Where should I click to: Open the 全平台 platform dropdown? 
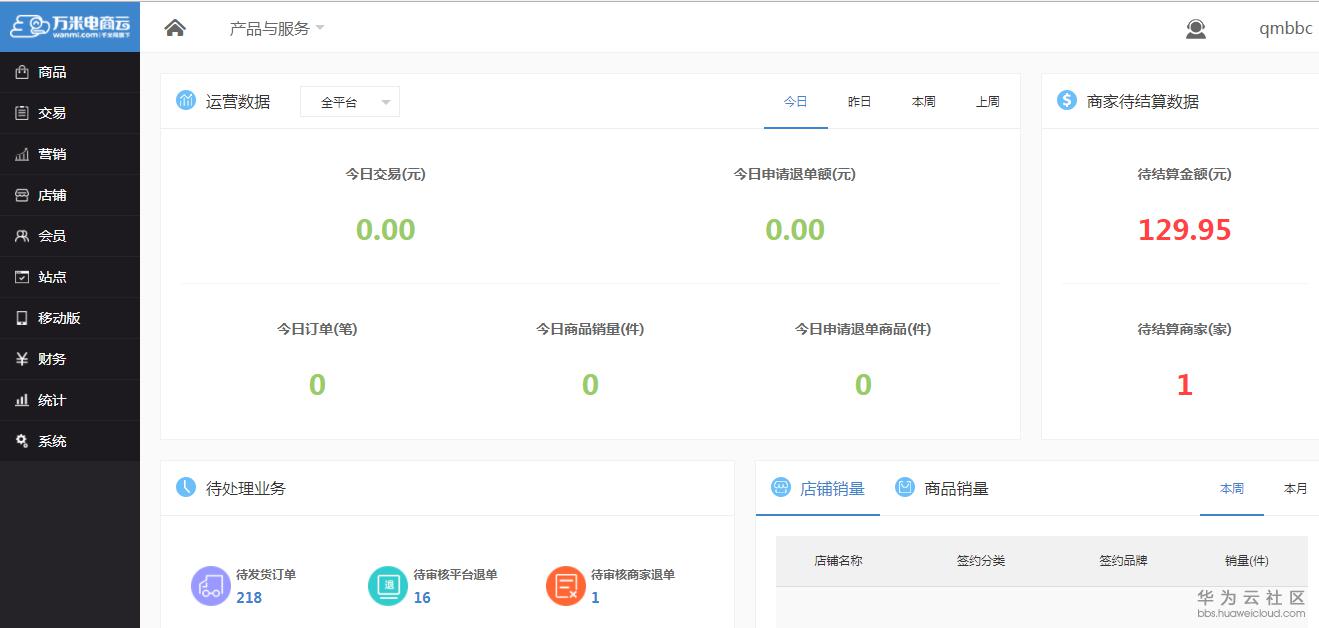point(349,101)
